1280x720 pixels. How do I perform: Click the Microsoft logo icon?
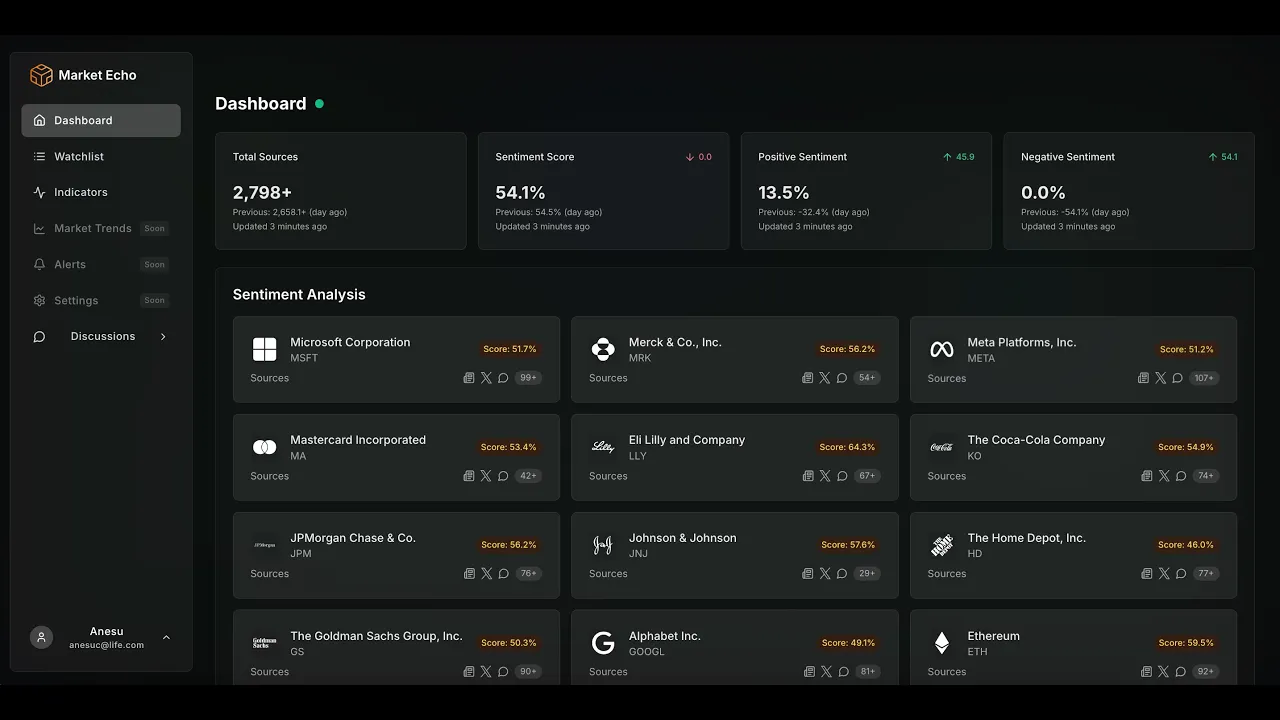click(264, 349)
